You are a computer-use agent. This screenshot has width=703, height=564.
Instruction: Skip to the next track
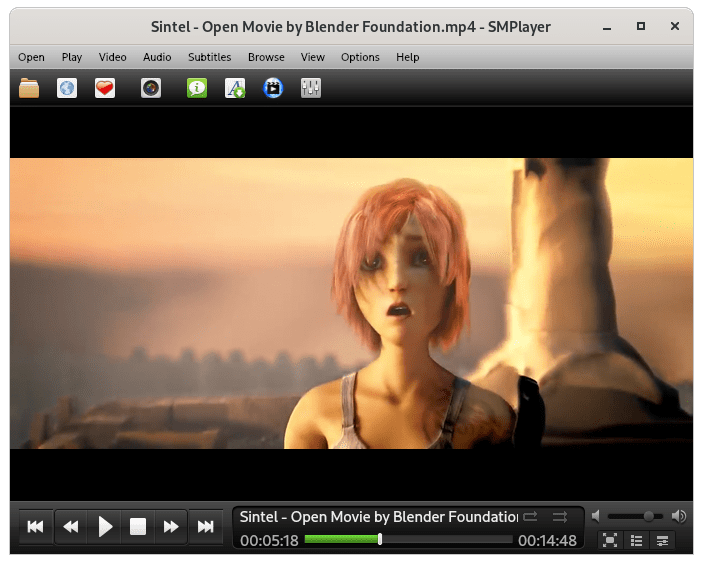pyautogui.click(x=205, y=526)
